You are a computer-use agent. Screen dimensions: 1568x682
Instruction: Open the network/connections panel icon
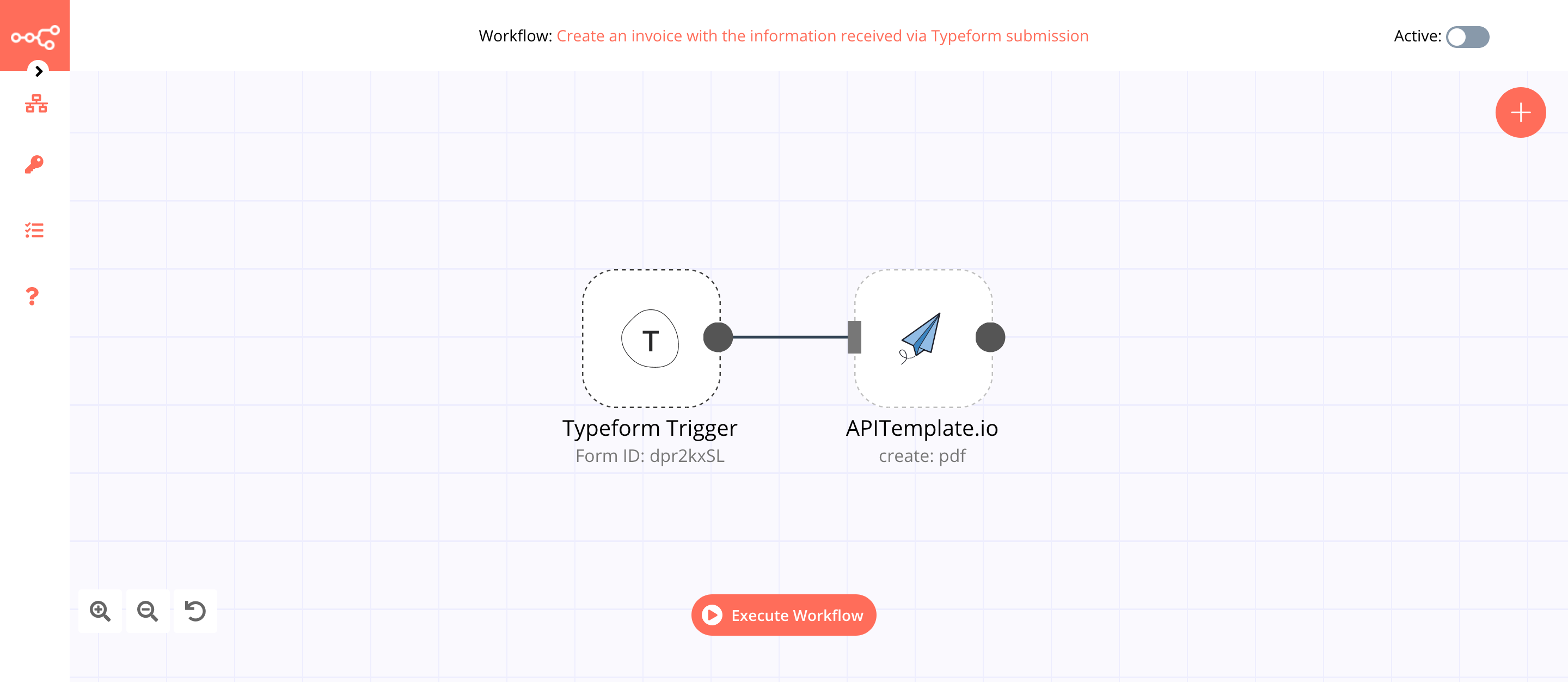pyautogui.click(x=35, y=104)
